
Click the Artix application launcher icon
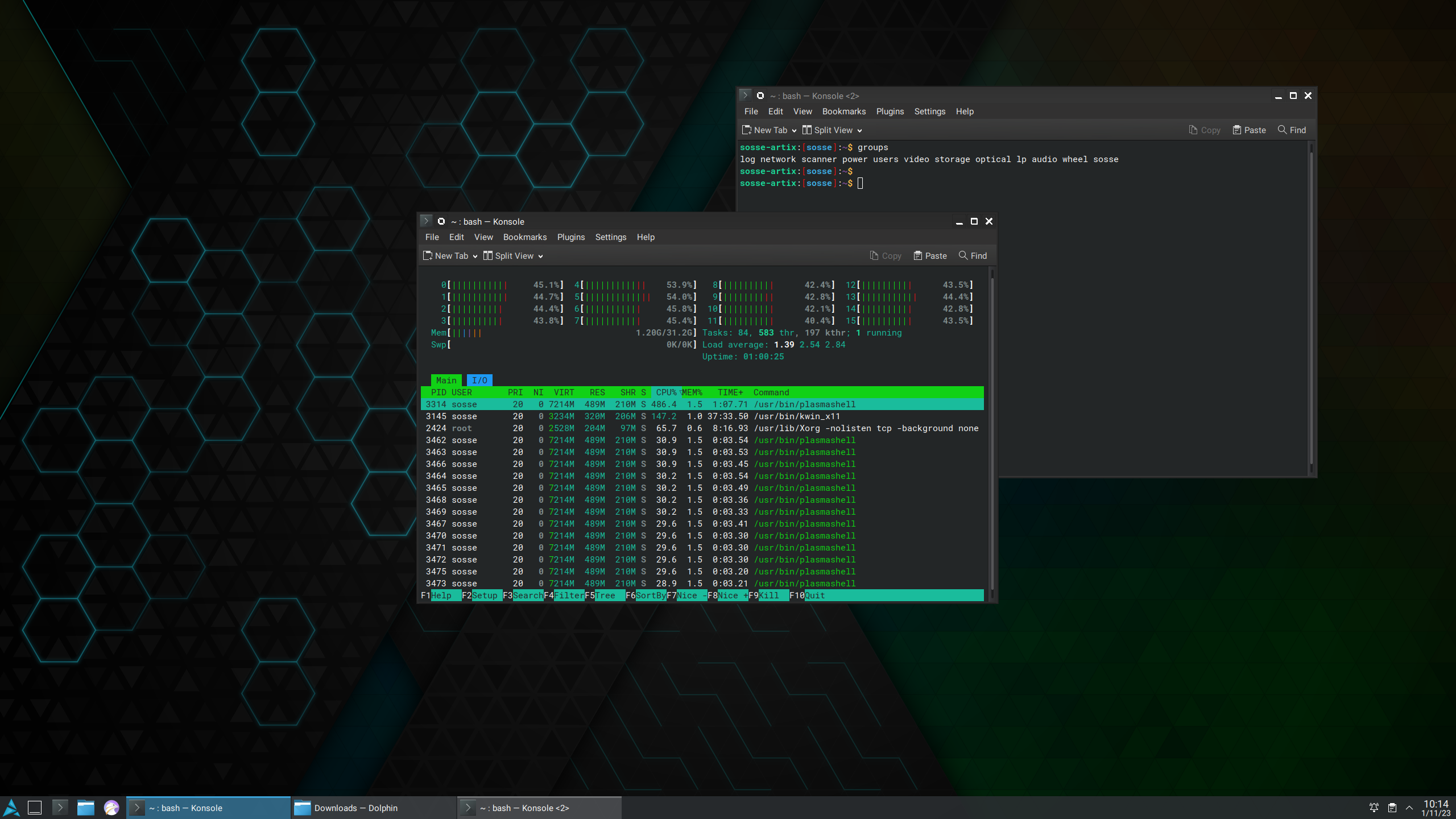(x=11, y=808)
